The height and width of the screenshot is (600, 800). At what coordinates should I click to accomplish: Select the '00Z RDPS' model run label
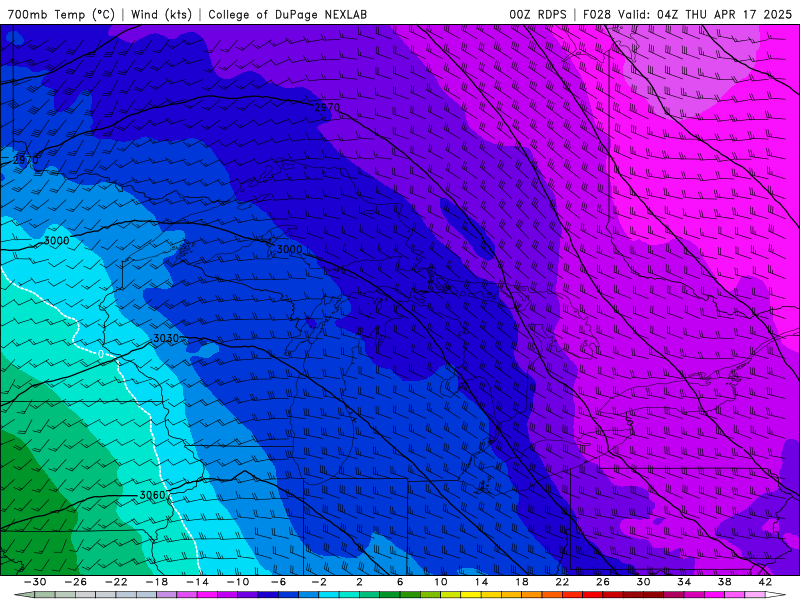pos(538,14)
